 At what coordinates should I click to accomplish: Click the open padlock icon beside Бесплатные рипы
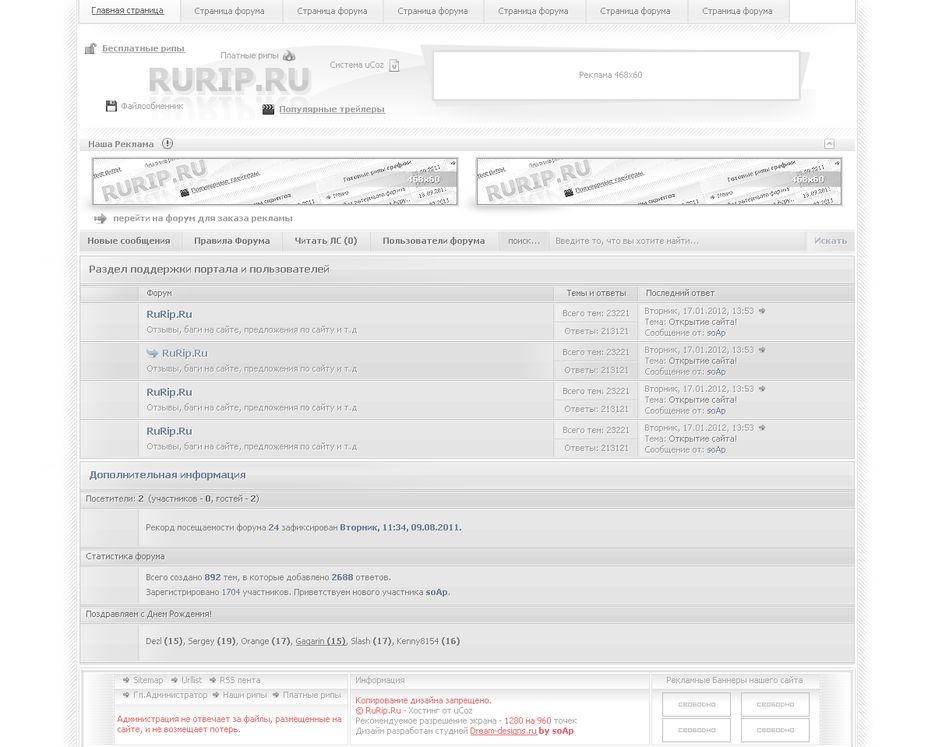tap(91, 48)
